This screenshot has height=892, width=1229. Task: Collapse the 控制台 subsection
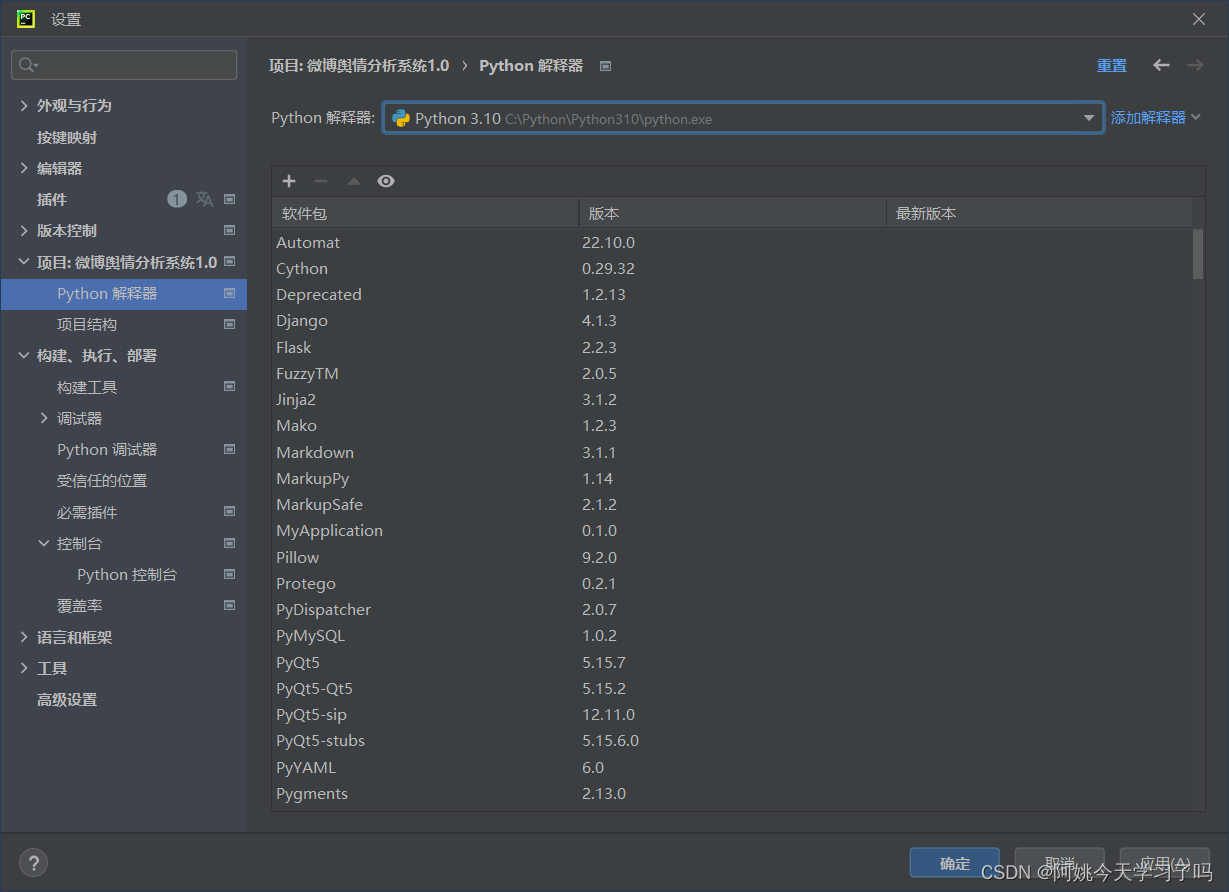(44, 543)
